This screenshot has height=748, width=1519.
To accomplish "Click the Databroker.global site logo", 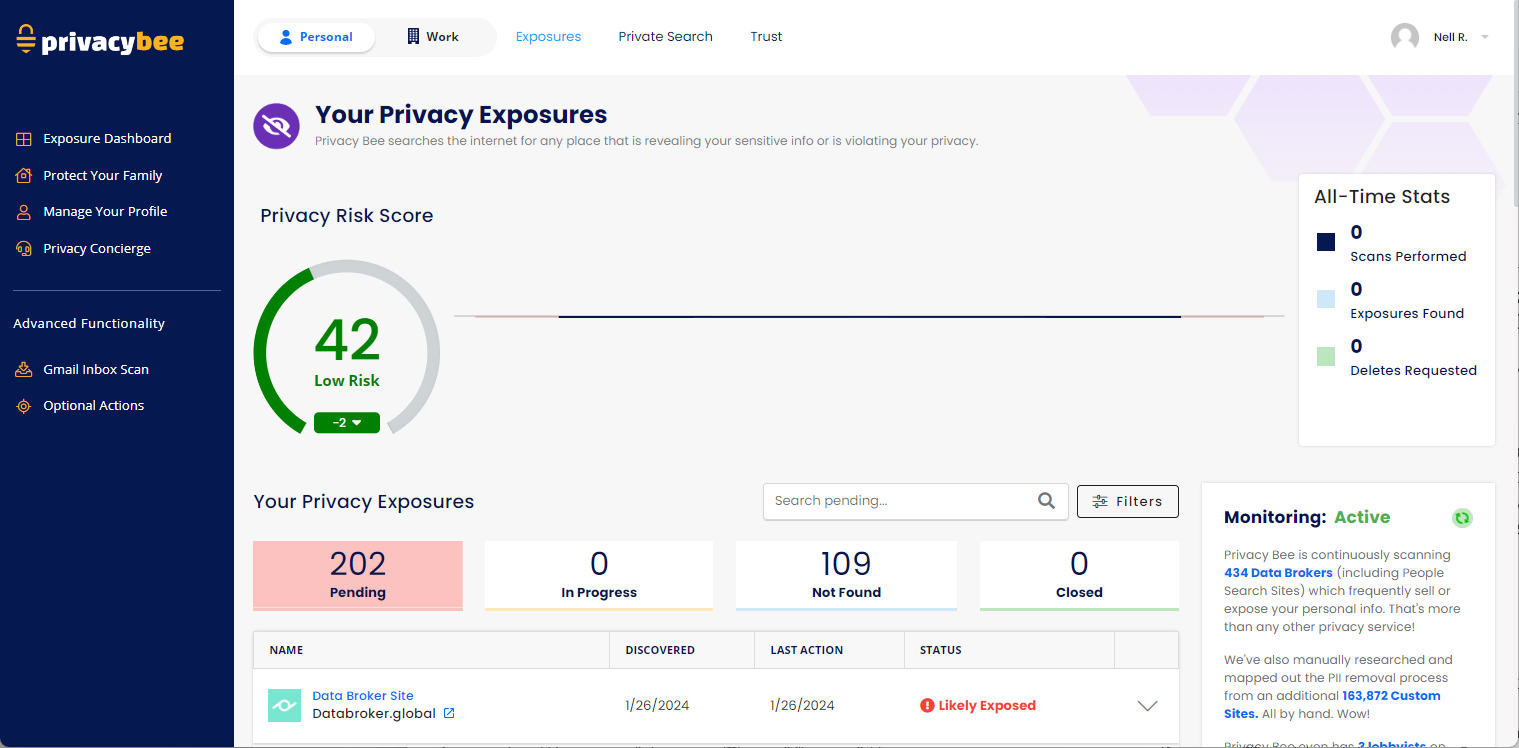I will coord(284,705).
